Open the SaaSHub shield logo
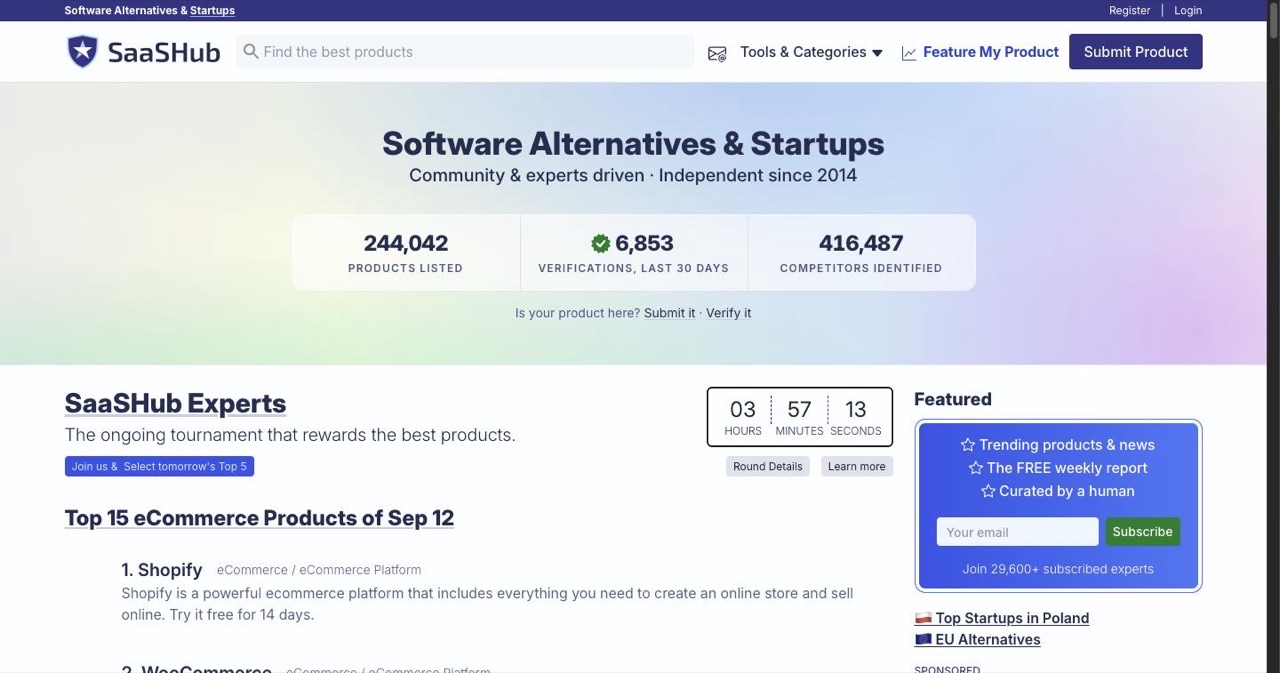 [82, 52]
